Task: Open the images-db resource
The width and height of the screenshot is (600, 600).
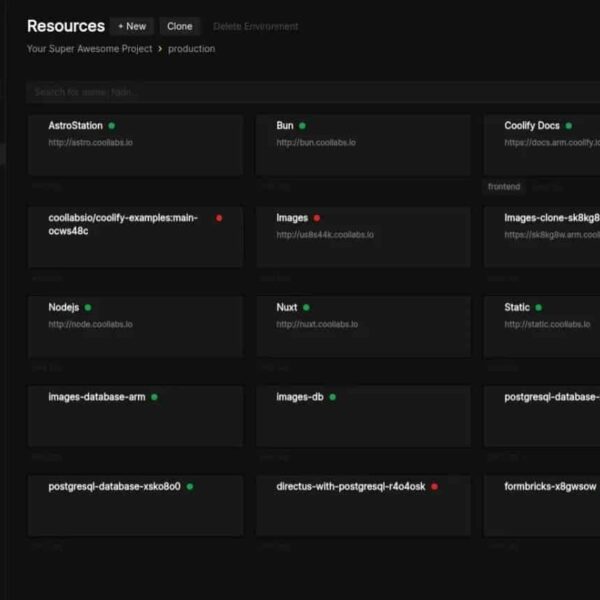Action: coord(300,397)
